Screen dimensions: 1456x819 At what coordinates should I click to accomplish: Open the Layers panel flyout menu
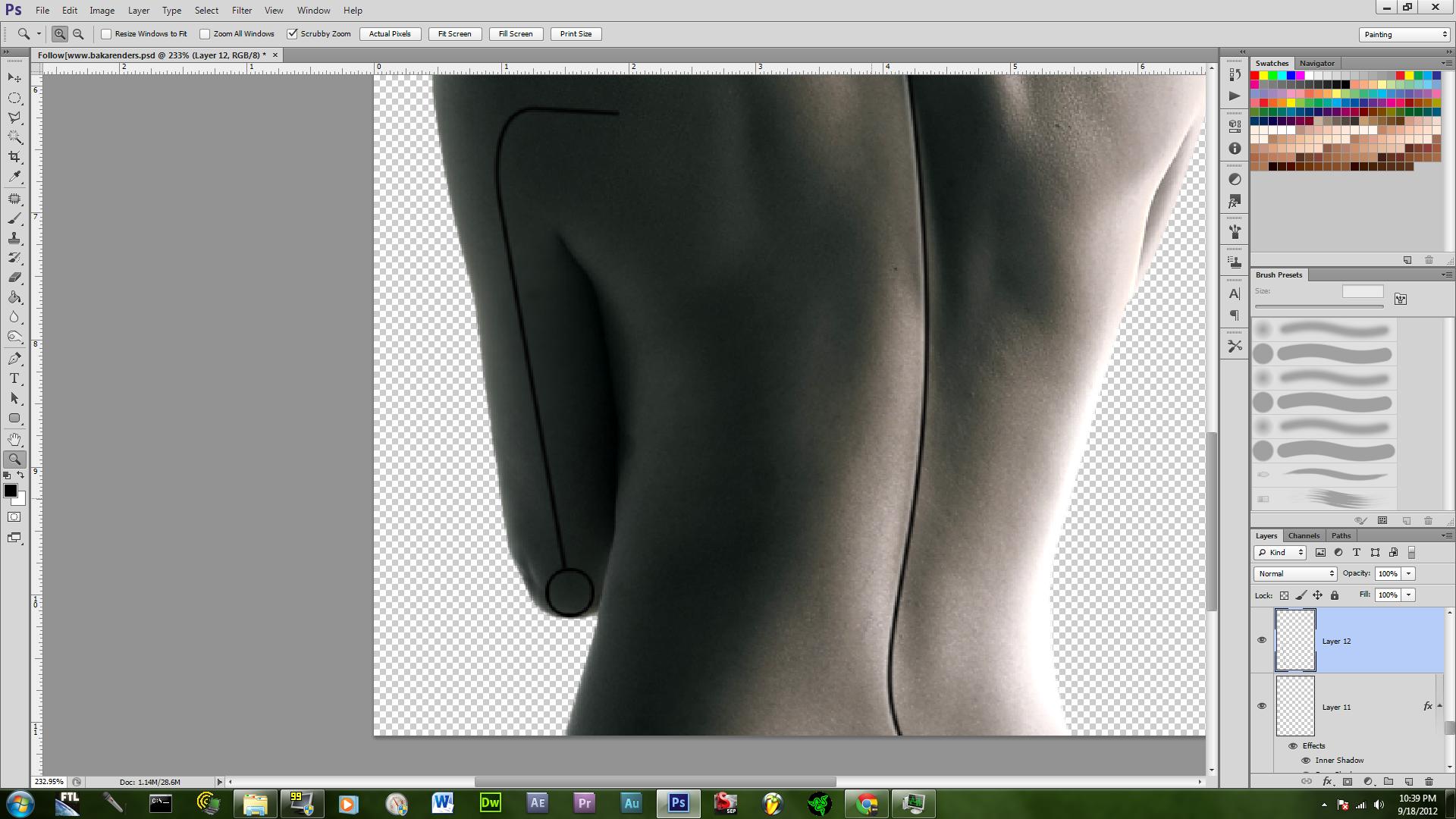point(1446,535)
